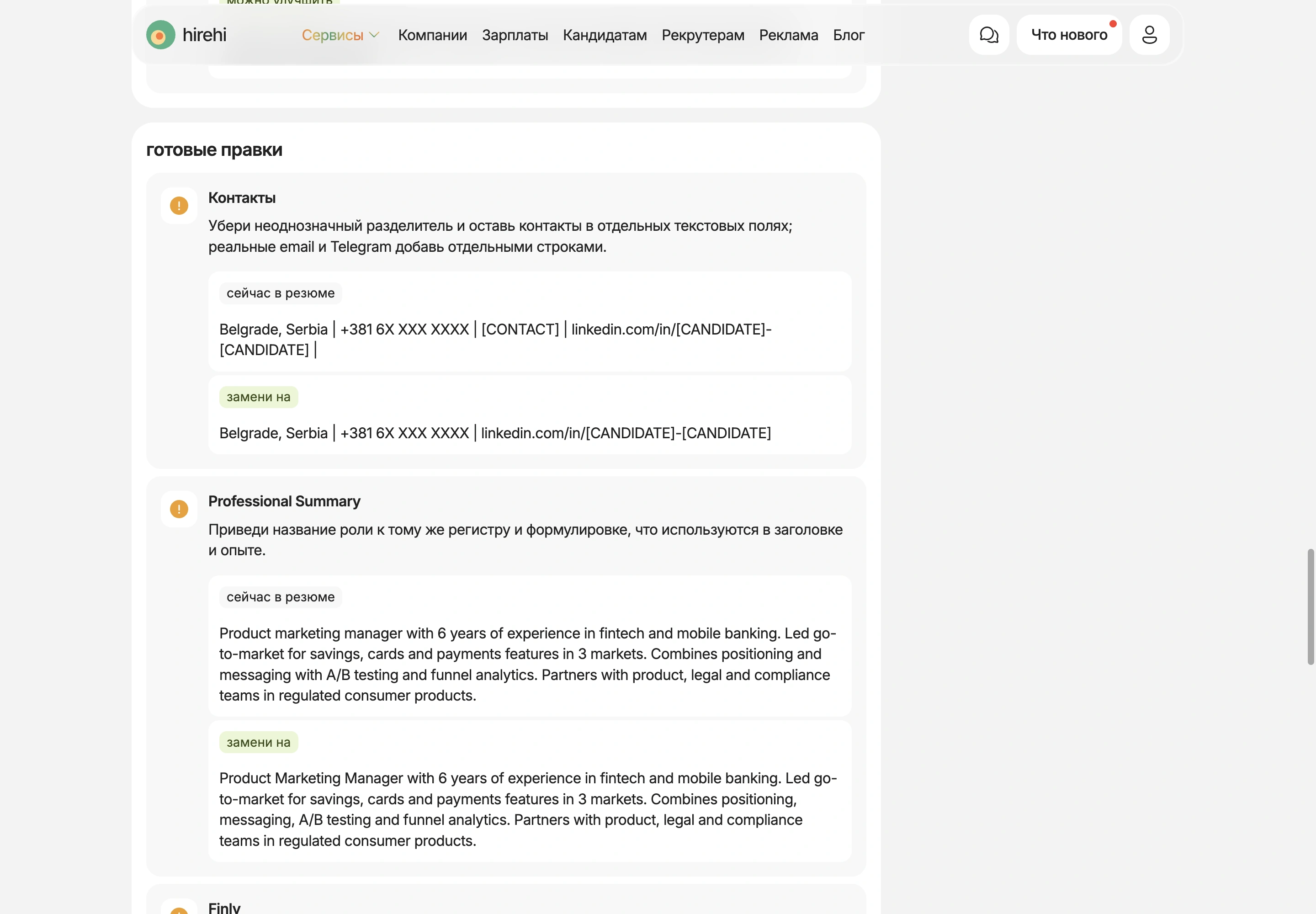The height and width of the screenshot is (914, 1316).
Task: Click the hirehi brand name
Action: coord(204,35)
